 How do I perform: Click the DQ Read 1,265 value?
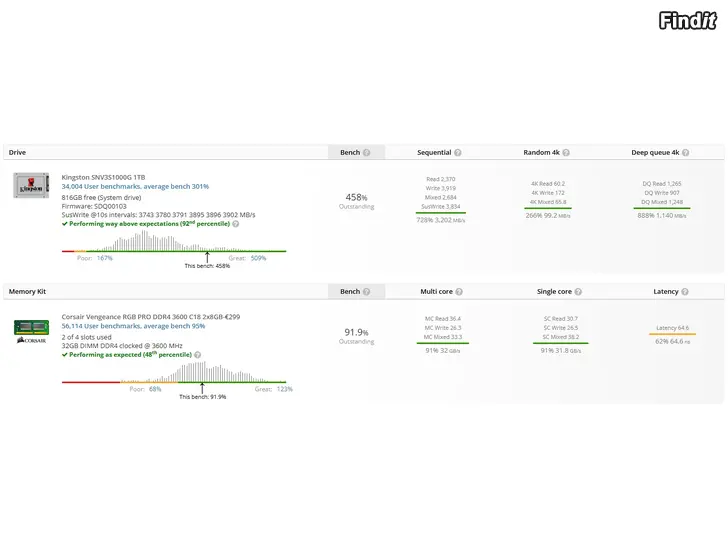(662, 184)
